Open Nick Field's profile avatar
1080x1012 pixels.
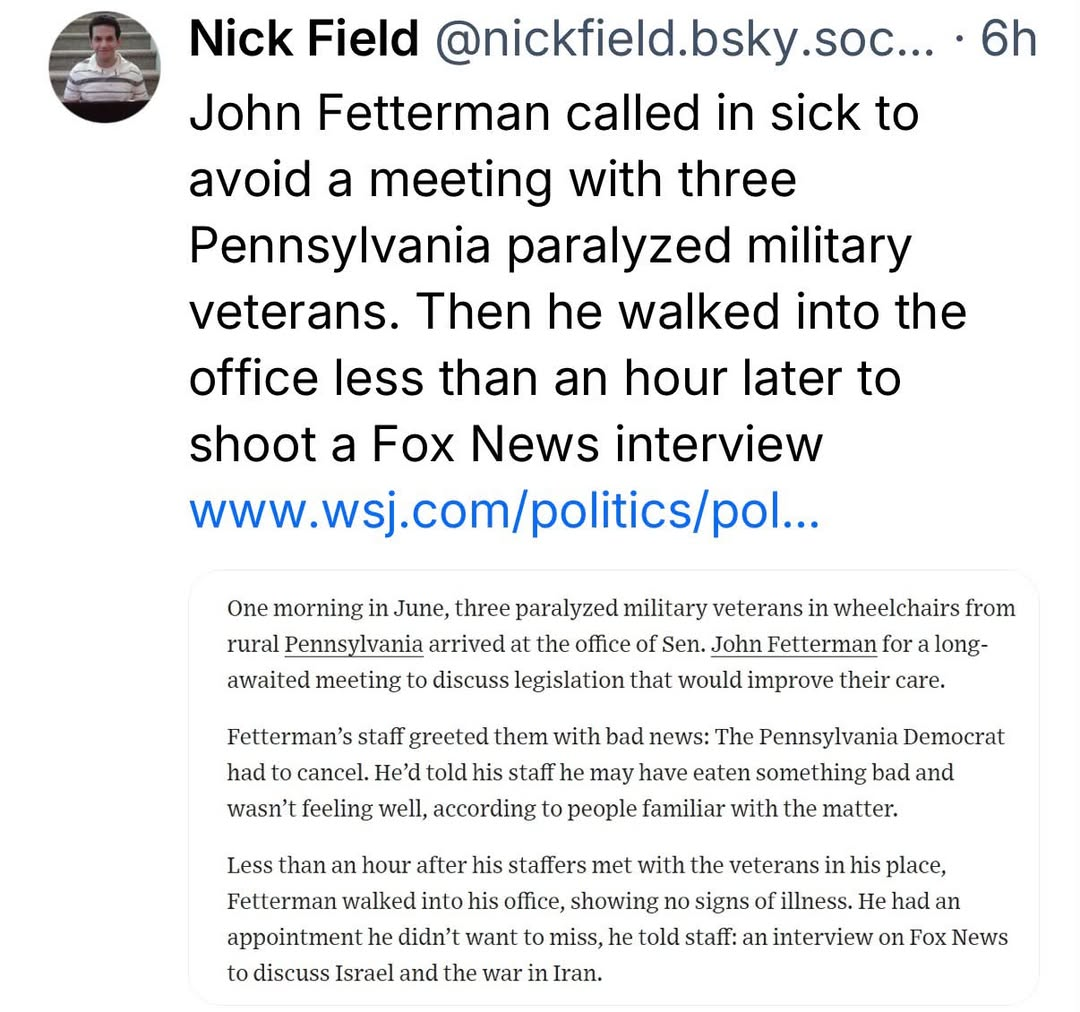[105, 67]
